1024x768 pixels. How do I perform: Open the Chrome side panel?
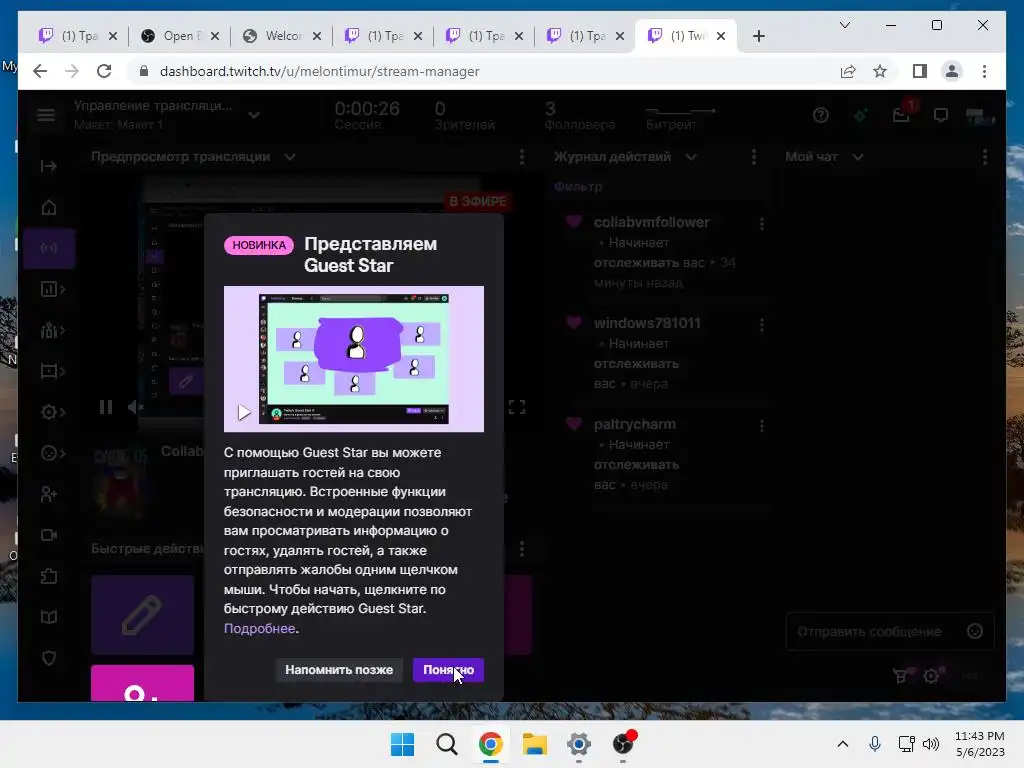coord(920,71)
